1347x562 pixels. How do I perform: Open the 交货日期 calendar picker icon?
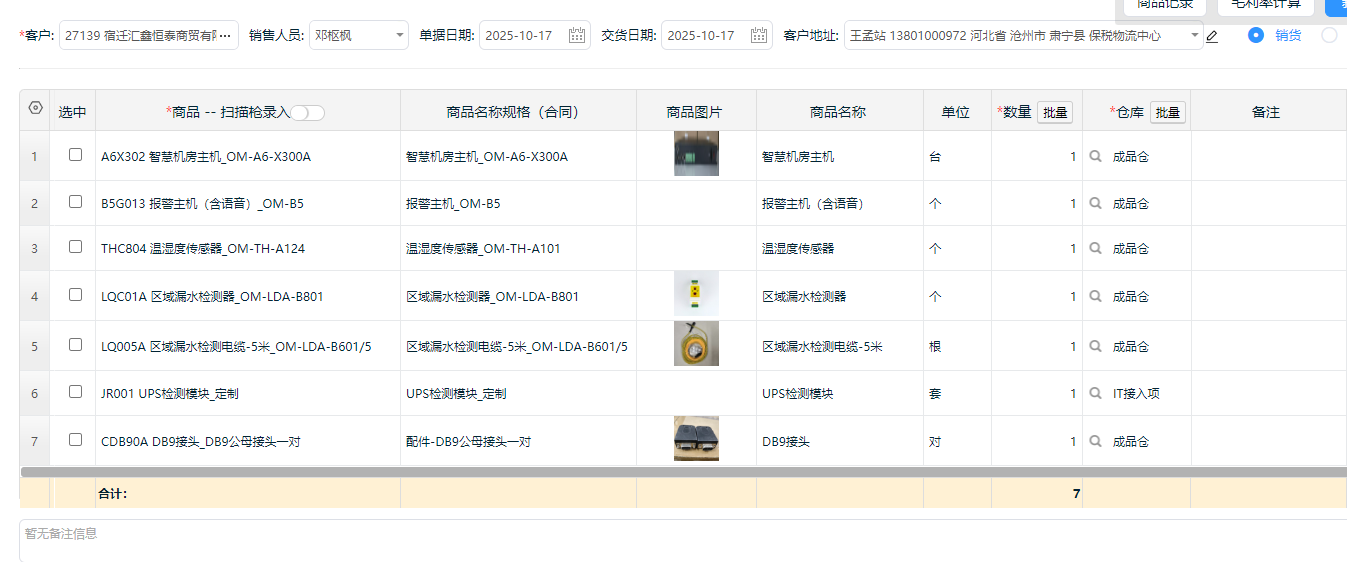(759, 36)
